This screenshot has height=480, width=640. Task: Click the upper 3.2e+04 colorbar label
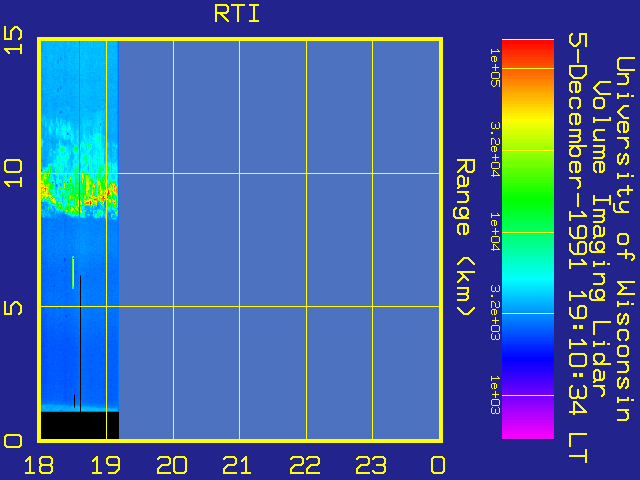[495, 149]
